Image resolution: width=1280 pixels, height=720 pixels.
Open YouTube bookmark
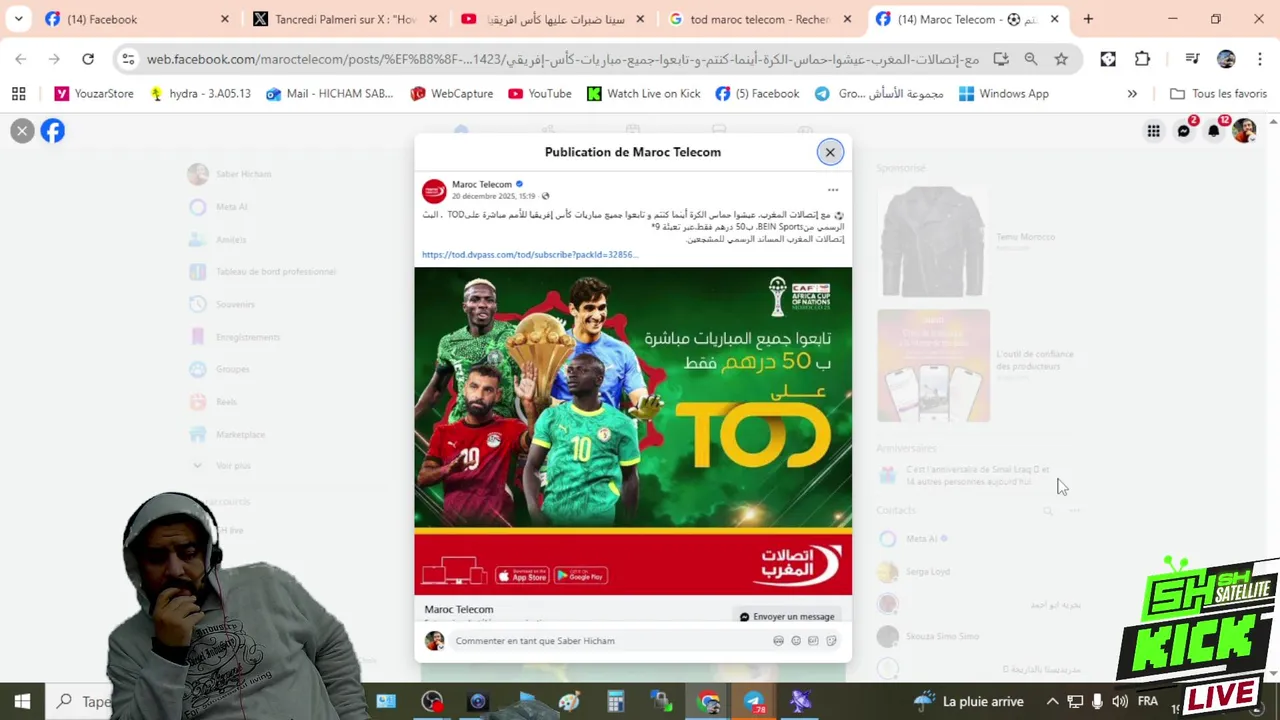(x=540, y=94)
